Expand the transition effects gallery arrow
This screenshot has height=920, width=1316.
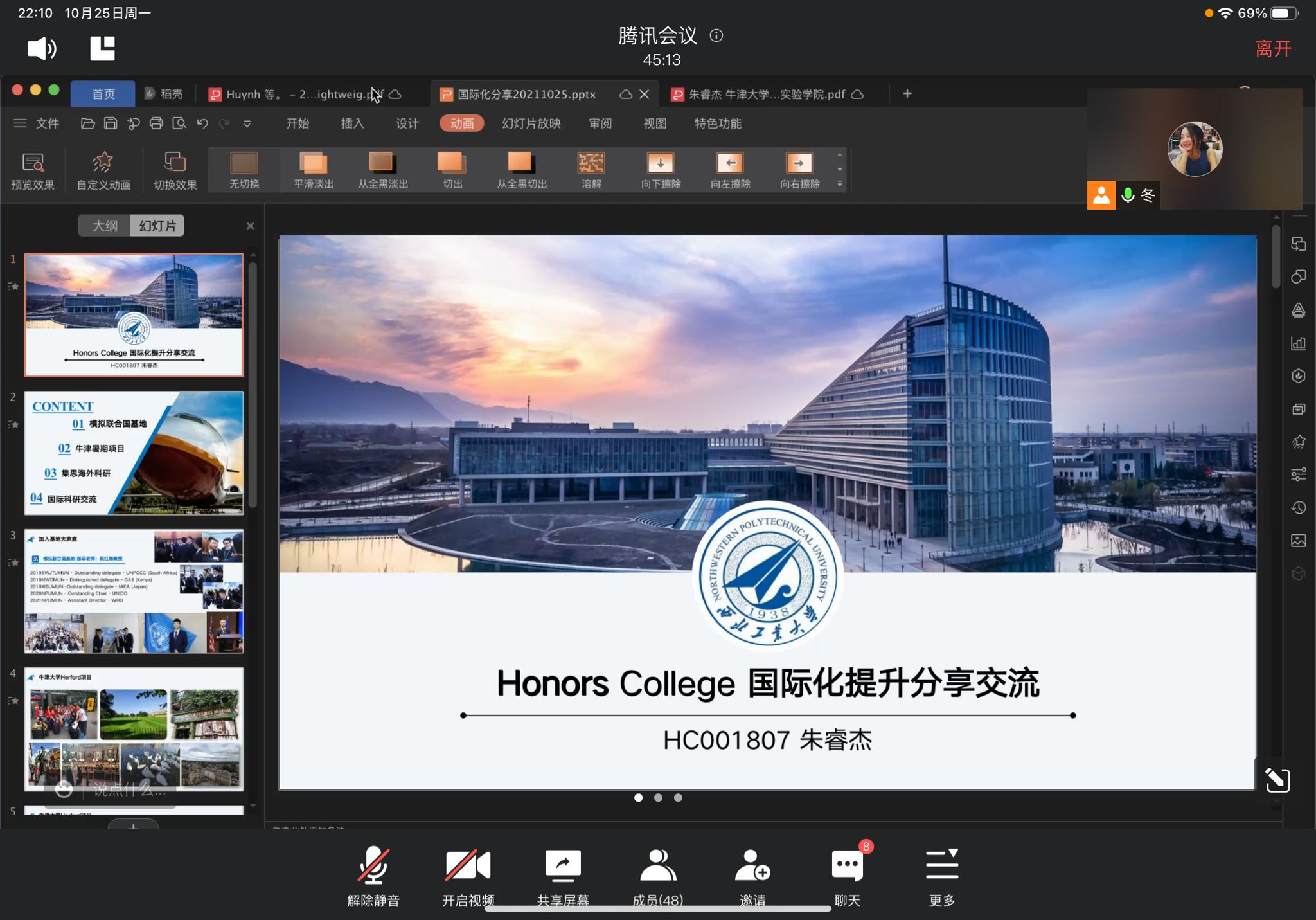839,184
